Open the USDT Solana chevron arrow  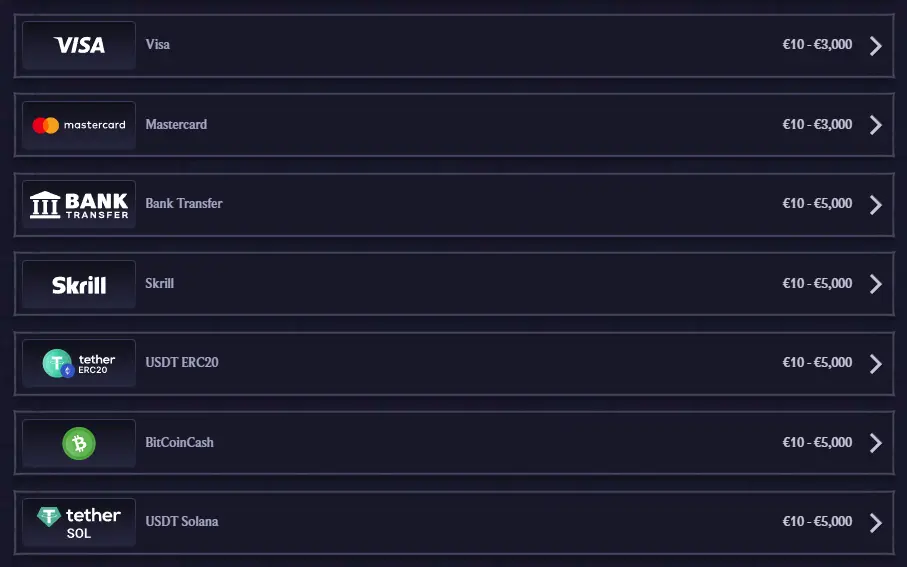[x=876, y=522]
